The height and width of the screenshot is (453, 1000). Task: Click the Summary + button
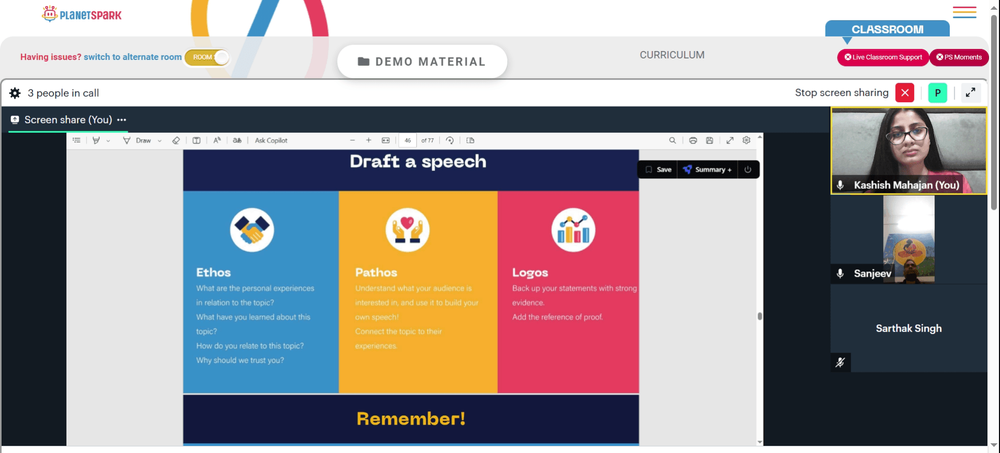(707, 170)
